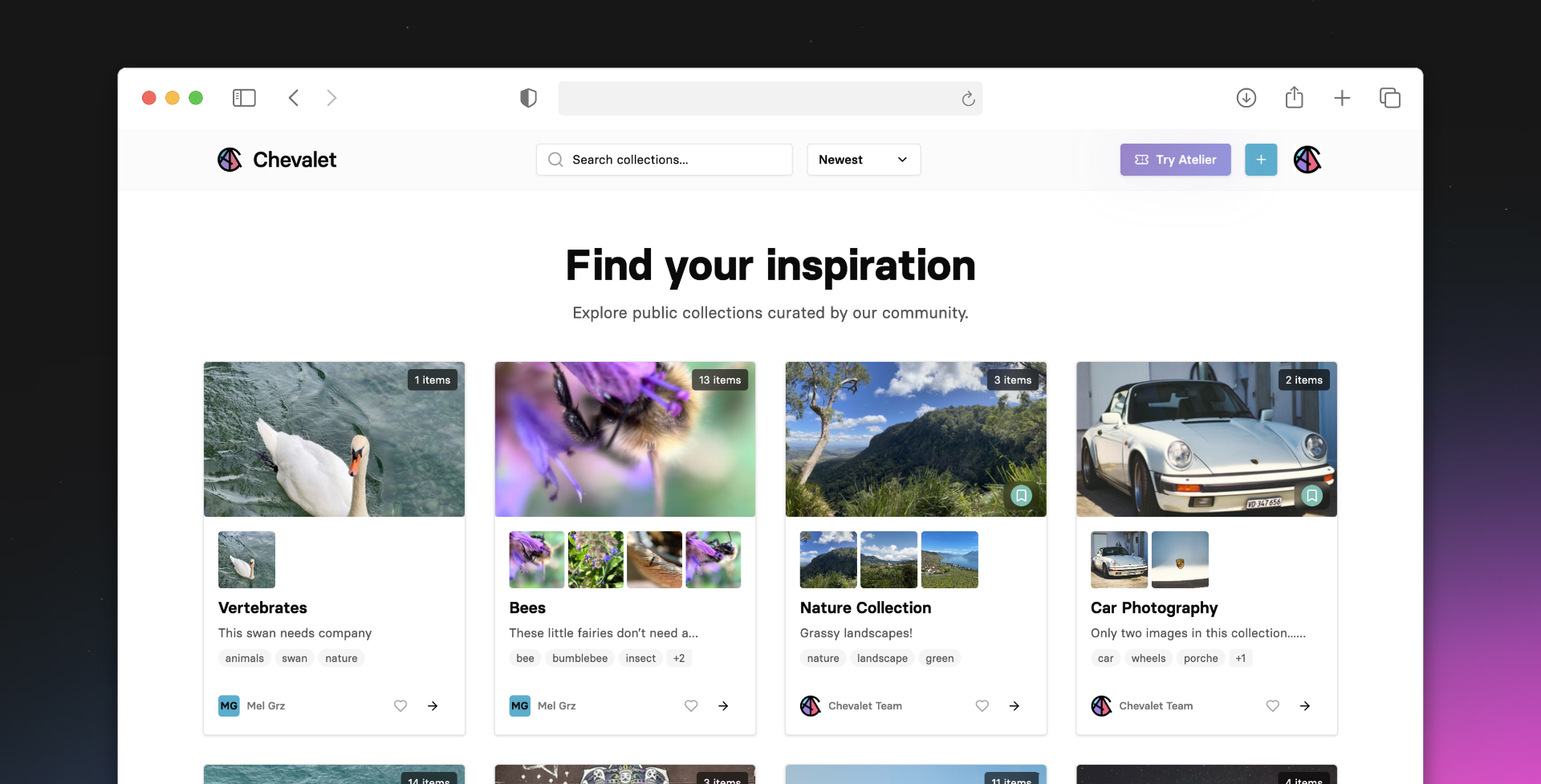Open the Newest sort dropdown
Image resolution: width=1541 pixels, height=784 pixels.
coord(863,160)
